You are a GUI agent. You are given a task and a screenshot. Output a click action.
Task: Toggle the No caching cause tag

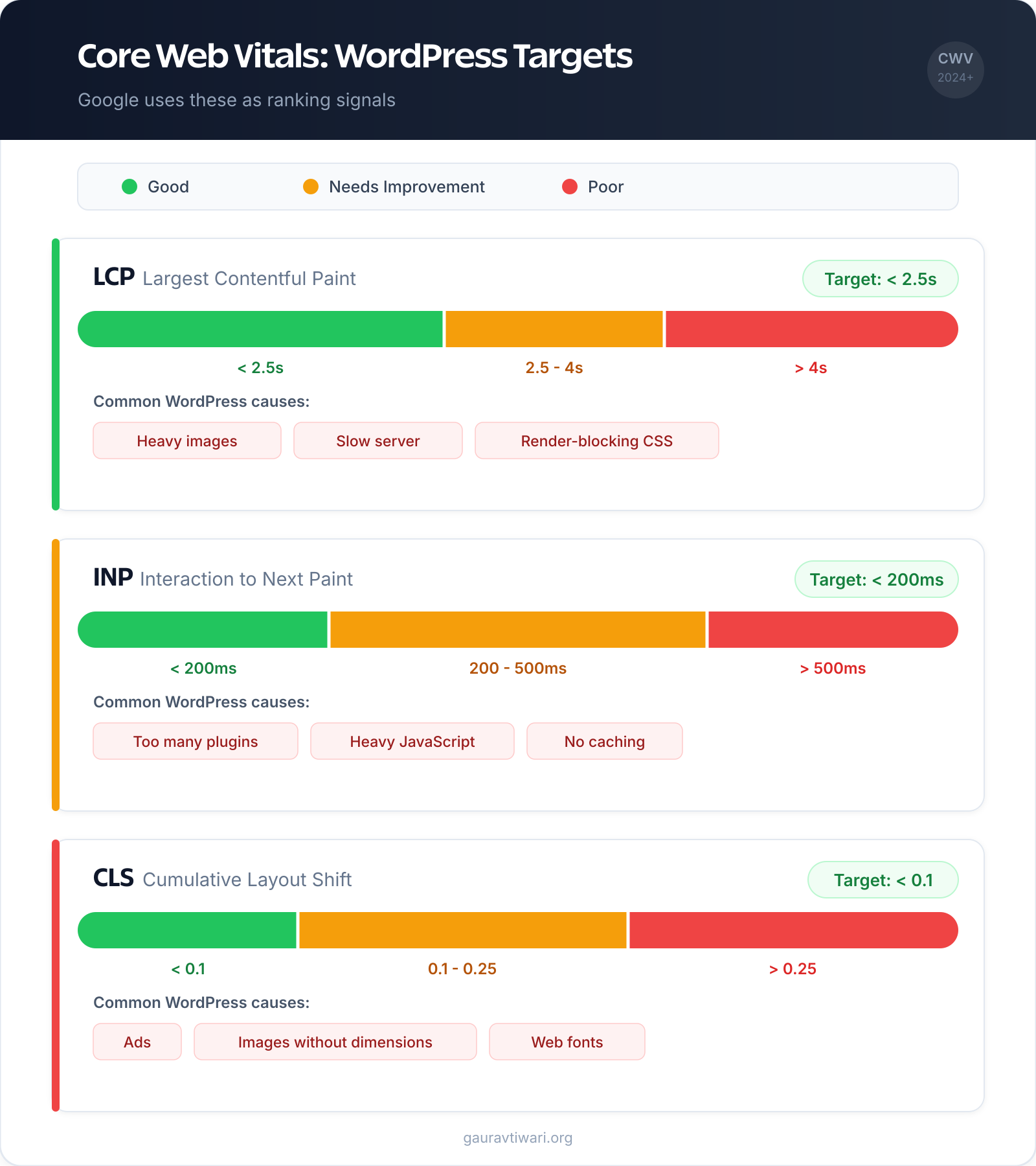[x=603, y=741]
